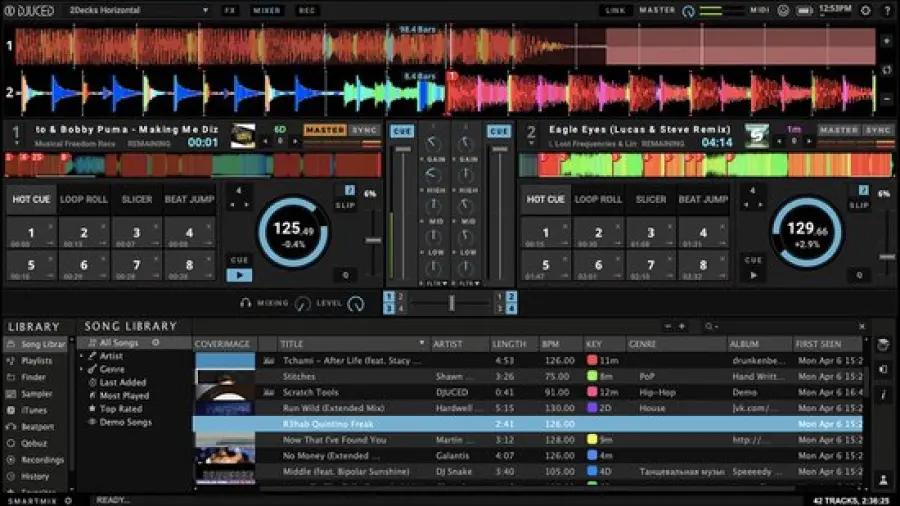Image resolution: width=900 pixels, height=506 pixels.
Task: Click the crossfader slider
Action: click(x=451, y=302)
